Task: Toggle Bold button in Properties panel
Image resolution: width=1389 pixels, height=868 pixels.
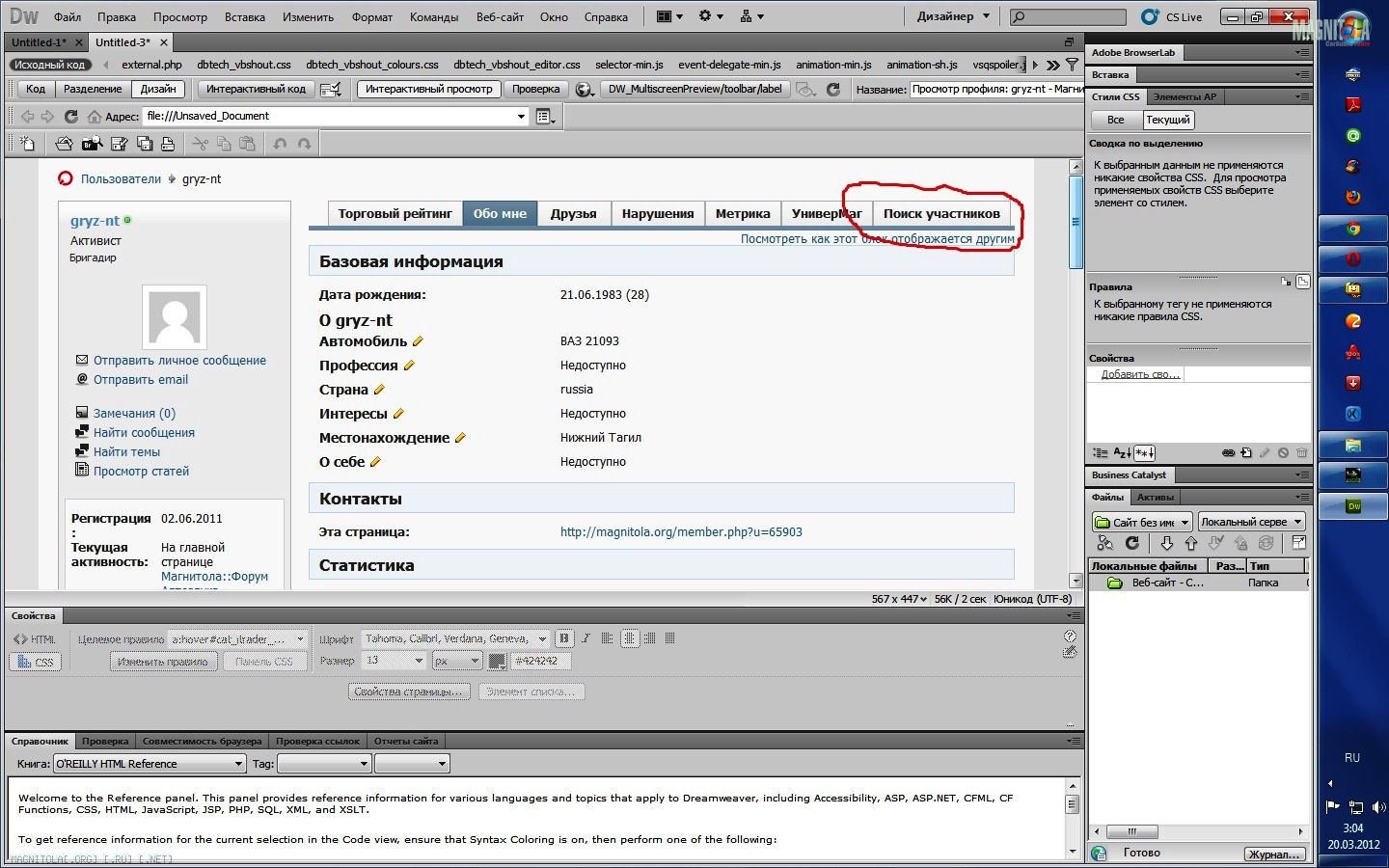Action: point(564,638)
